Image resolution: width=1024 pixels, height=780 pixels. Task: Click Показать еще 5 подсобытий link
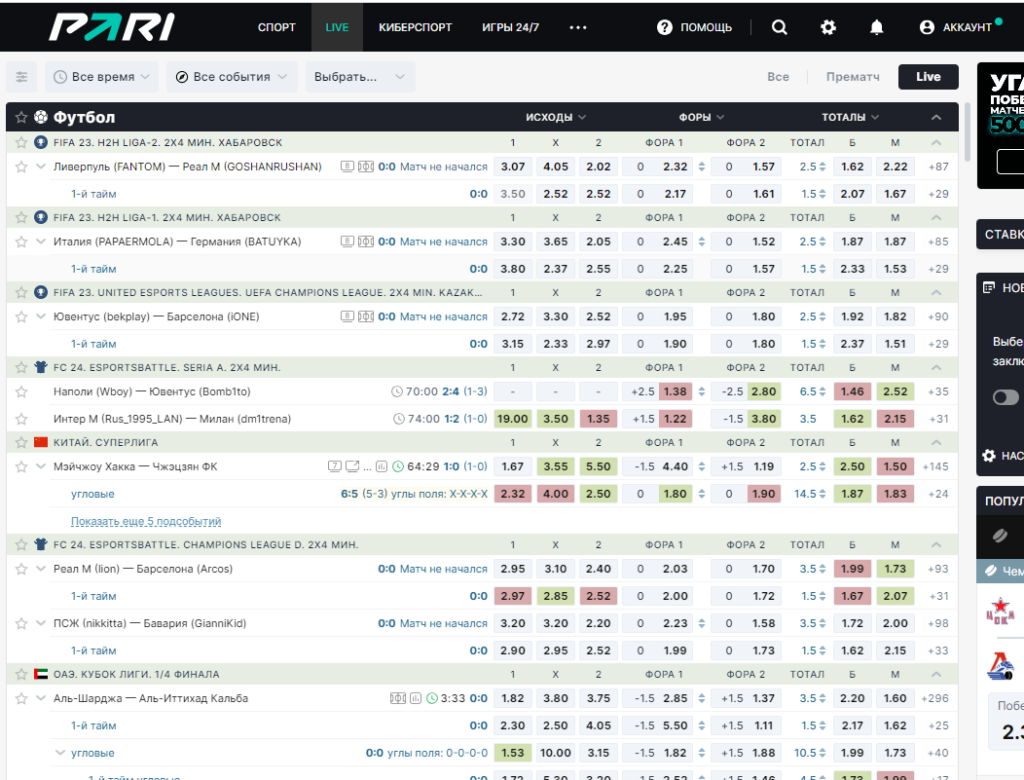click(146, 521)
